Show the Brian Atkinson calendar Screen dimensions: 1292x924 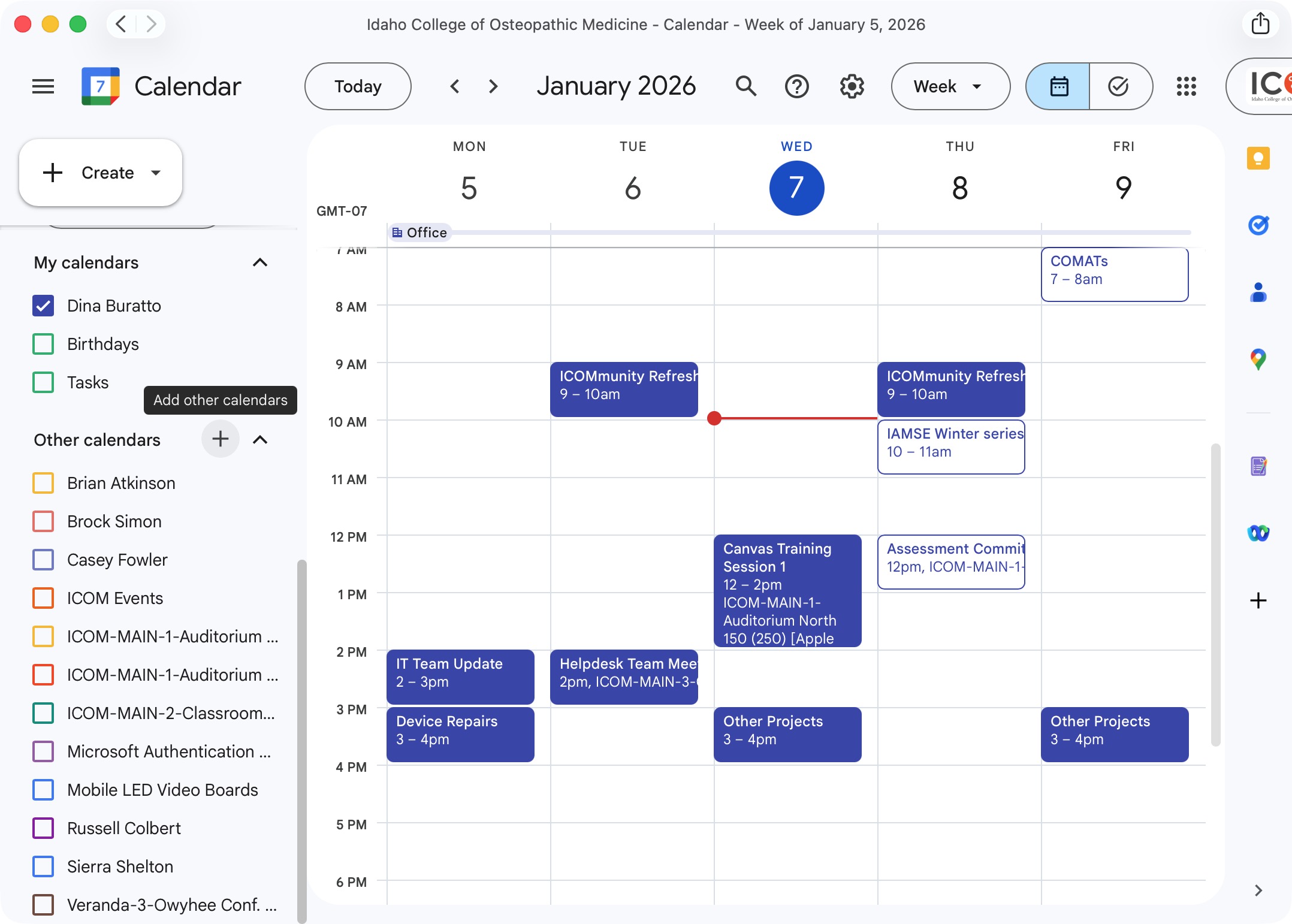coord(43,483)
